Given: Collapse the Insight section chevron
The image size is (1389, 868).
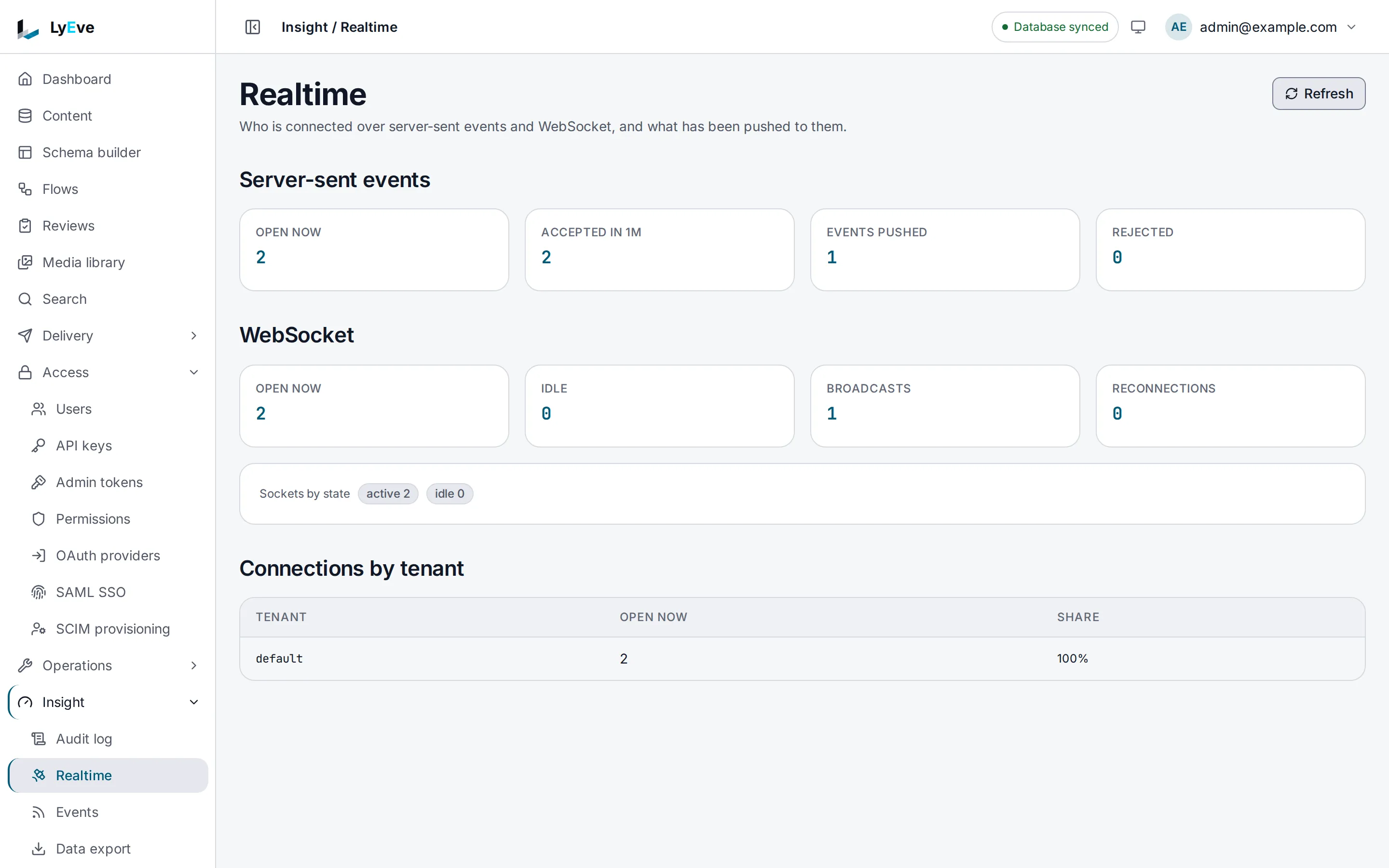Looking at the screenshot, I should point(193,702).
